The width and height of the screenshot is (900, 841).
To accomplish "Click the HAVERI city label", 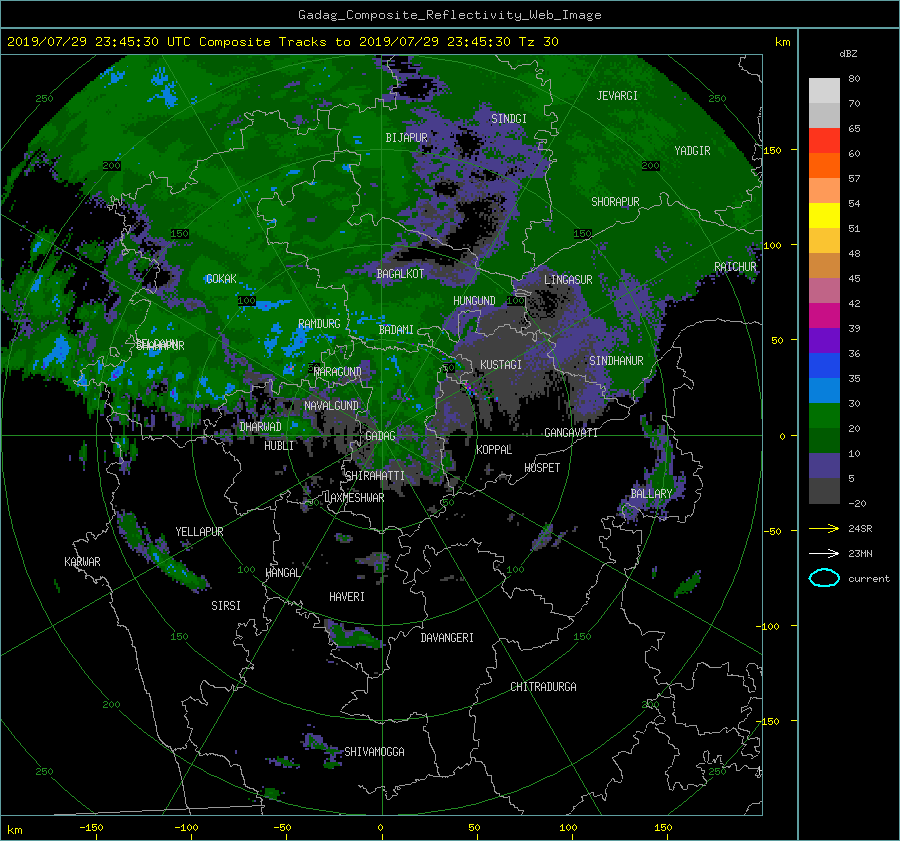I will pyautogui.click(x=347, y=597).
